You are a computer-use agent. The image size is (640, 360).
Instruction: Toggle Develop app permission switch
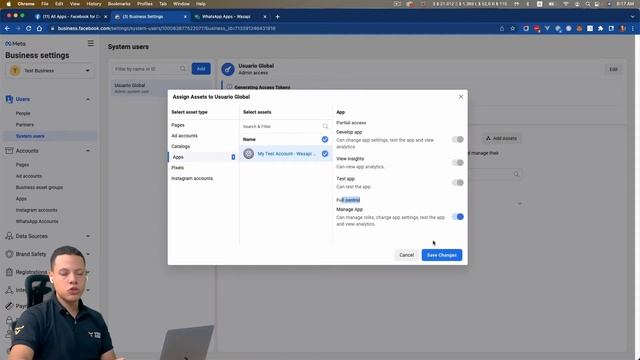coord(458,140)
